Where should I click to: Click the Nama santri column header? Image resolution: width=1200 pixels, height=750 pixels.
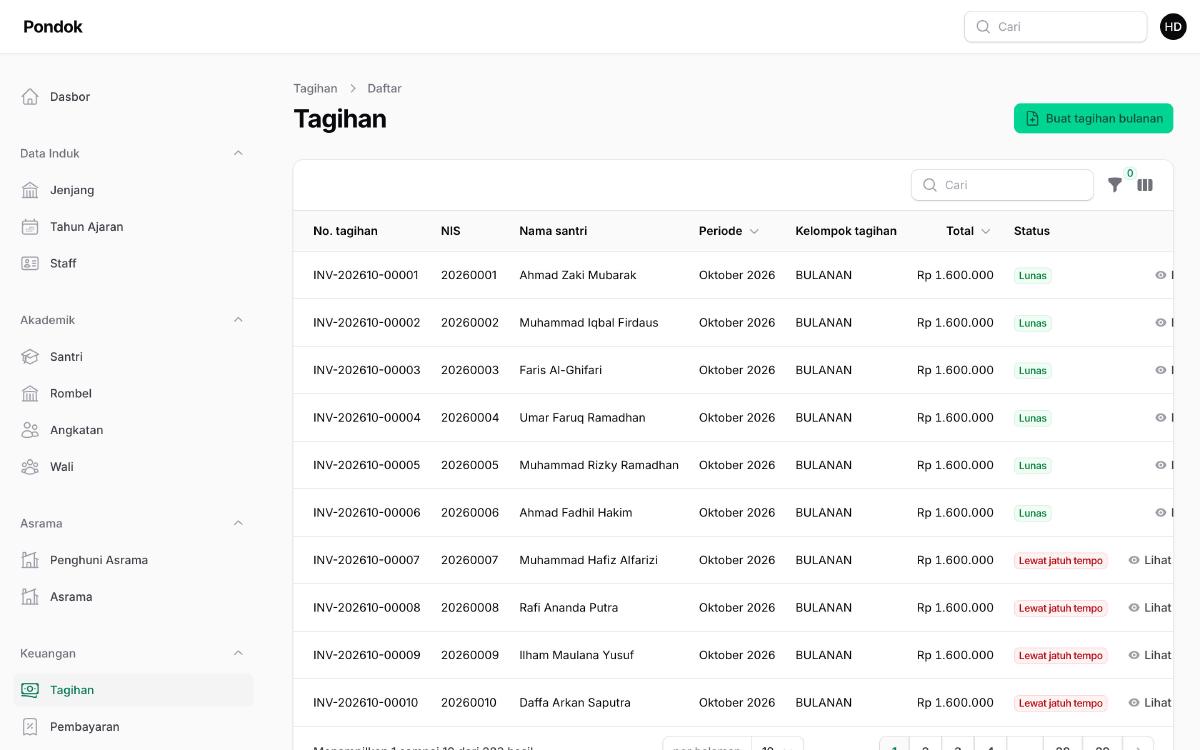[x=553, y=231]
